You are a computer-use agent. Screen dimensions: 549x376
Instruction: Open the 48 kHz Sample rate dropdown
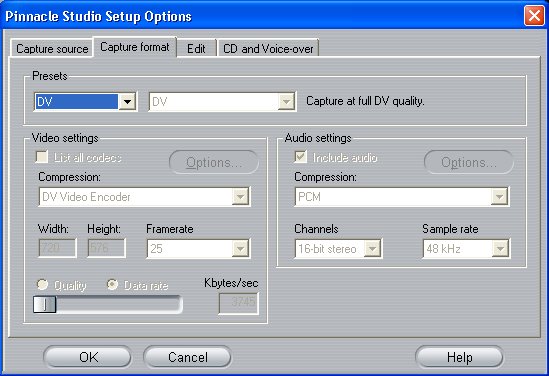point(500,249)
